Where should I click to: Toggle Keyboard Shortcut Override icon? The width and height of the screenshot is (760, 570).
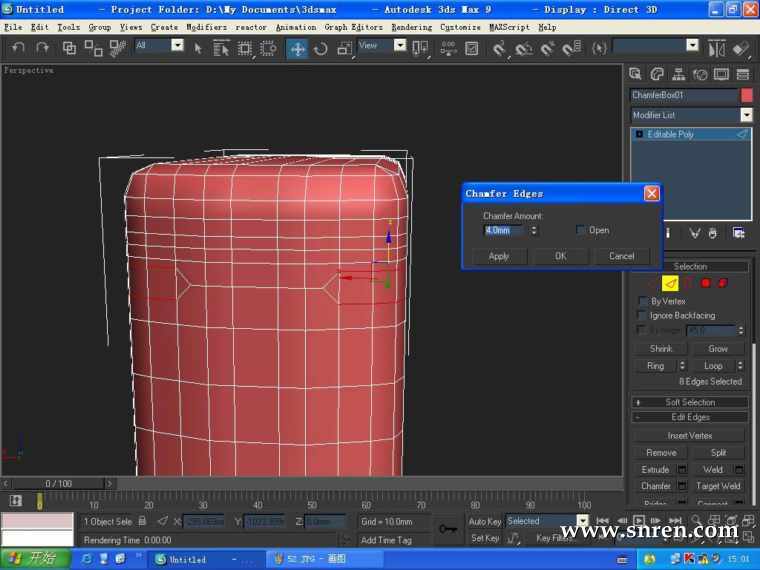point(472,48)
